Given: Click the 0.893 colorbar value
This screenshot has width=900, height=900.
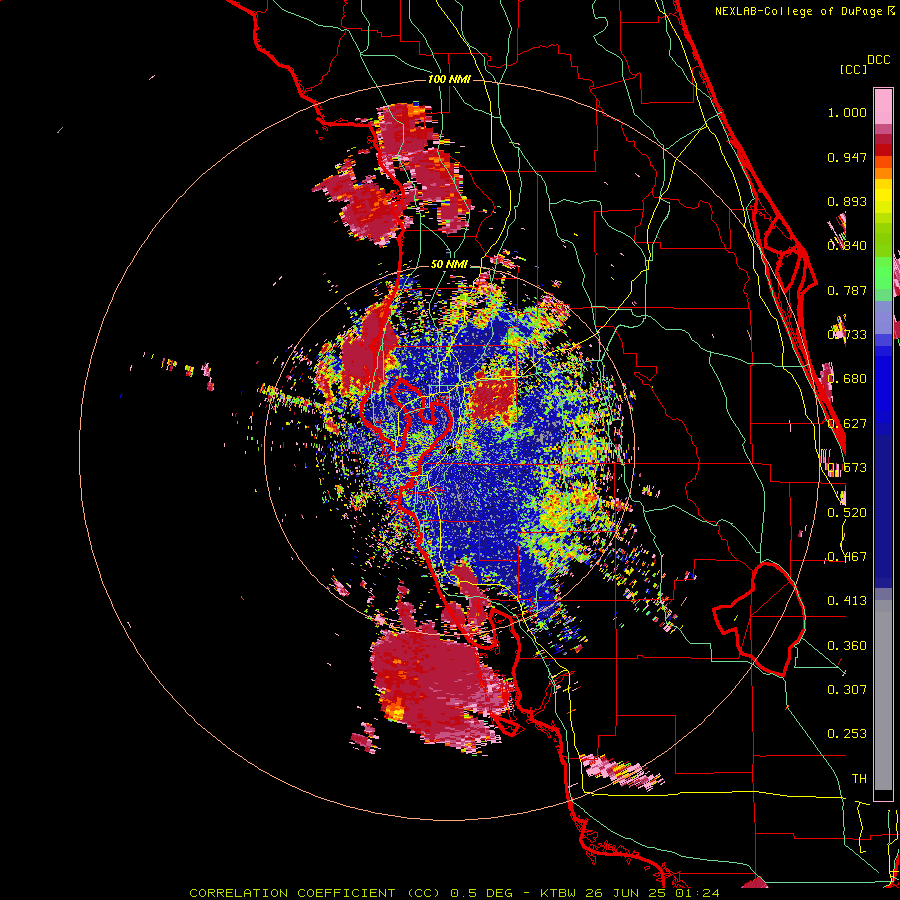Looking at the screenshot, I should tap(847, 201).
